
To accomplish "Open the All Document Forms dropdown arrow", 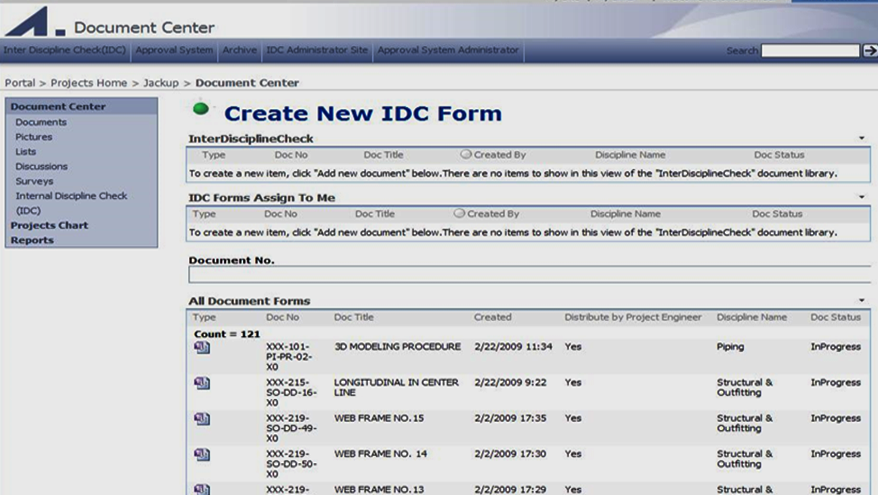I will [862, 300].
